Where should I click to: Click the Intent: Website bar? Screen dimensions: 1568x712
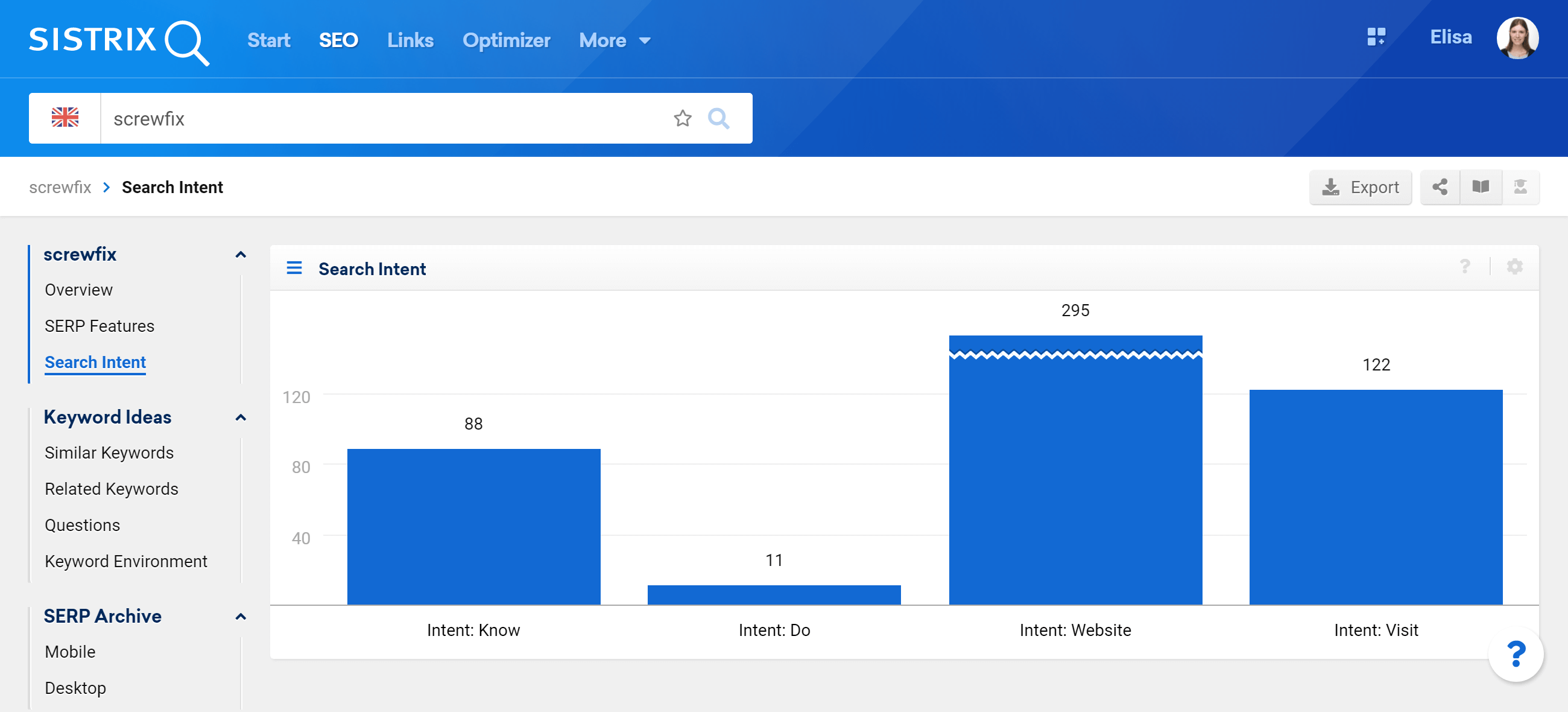(x=1075, y=469)
